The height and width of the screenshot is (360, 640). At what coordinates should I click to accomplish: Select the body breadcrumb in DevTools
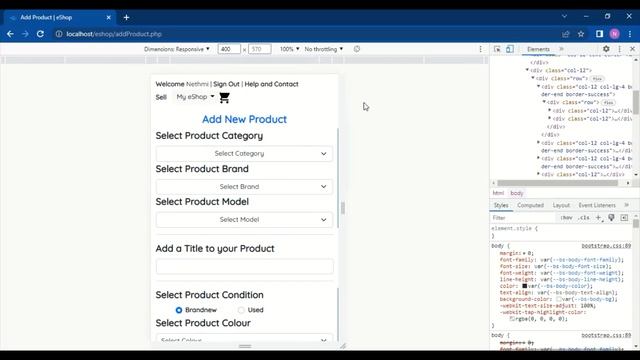point(517,193)
